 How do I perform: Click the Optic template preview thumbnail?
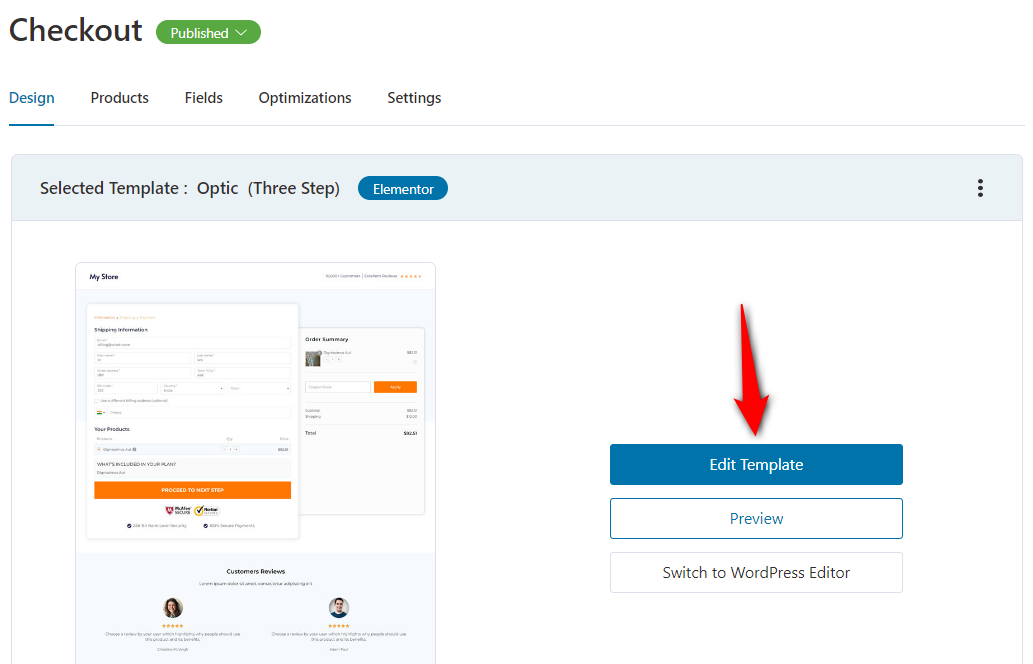(x=256, y=463)
